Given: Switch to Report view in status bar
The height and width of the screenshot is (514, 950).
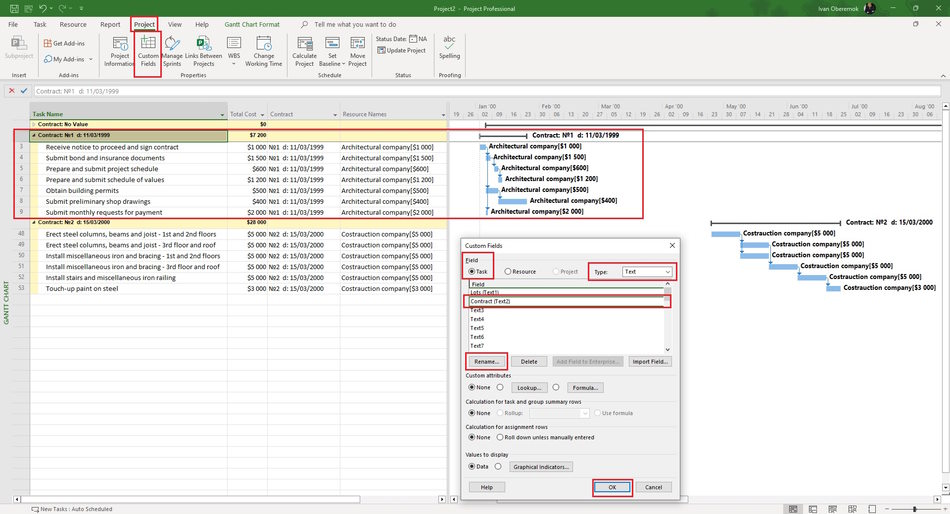Looking at the screenshot, I should (872, 509).
